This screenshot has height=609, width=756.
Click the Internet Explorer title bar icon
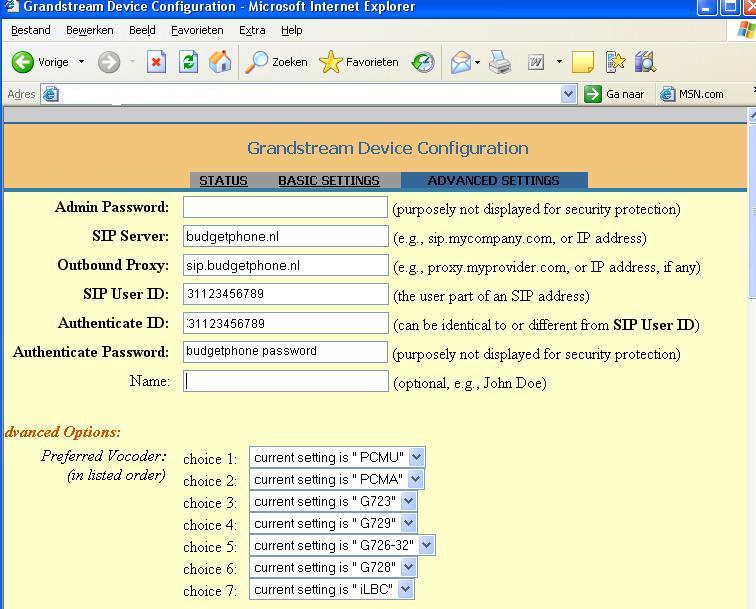pos(11,7)
